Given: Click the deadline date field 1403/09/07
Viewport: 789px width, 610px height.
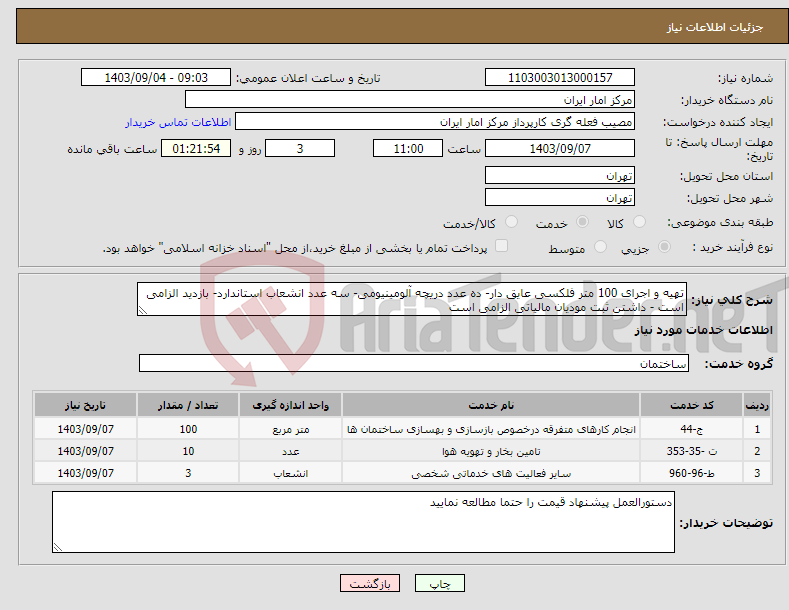Looking at the screenshot, I should click(560, 148).
